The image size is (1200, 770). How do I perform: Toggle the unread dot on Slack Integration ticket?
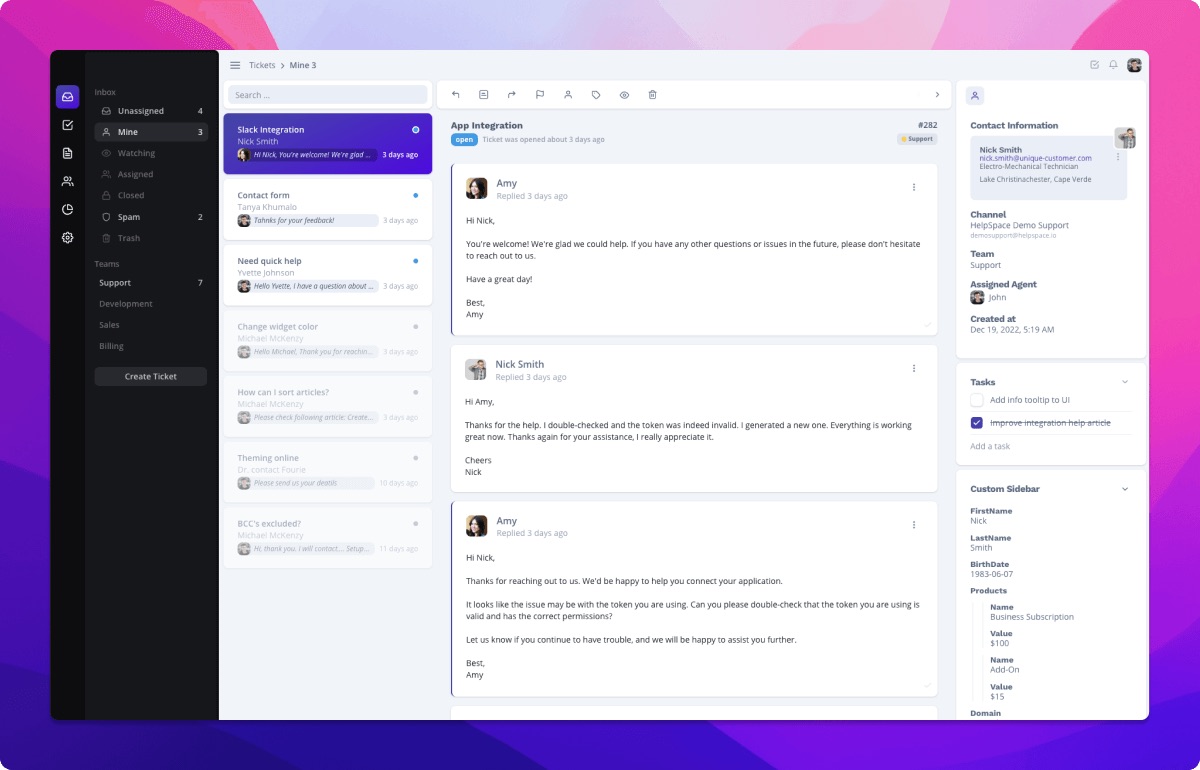click(416, 129)
